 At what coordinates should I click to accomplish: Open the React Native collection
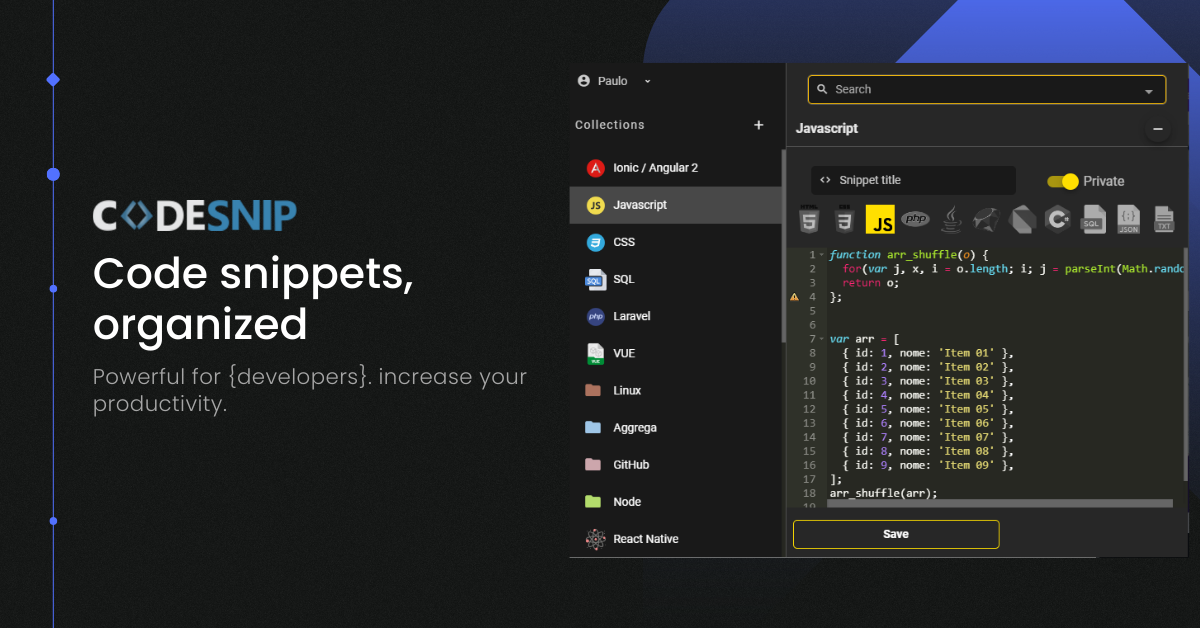pyautogui.click(x=675, y=539)
